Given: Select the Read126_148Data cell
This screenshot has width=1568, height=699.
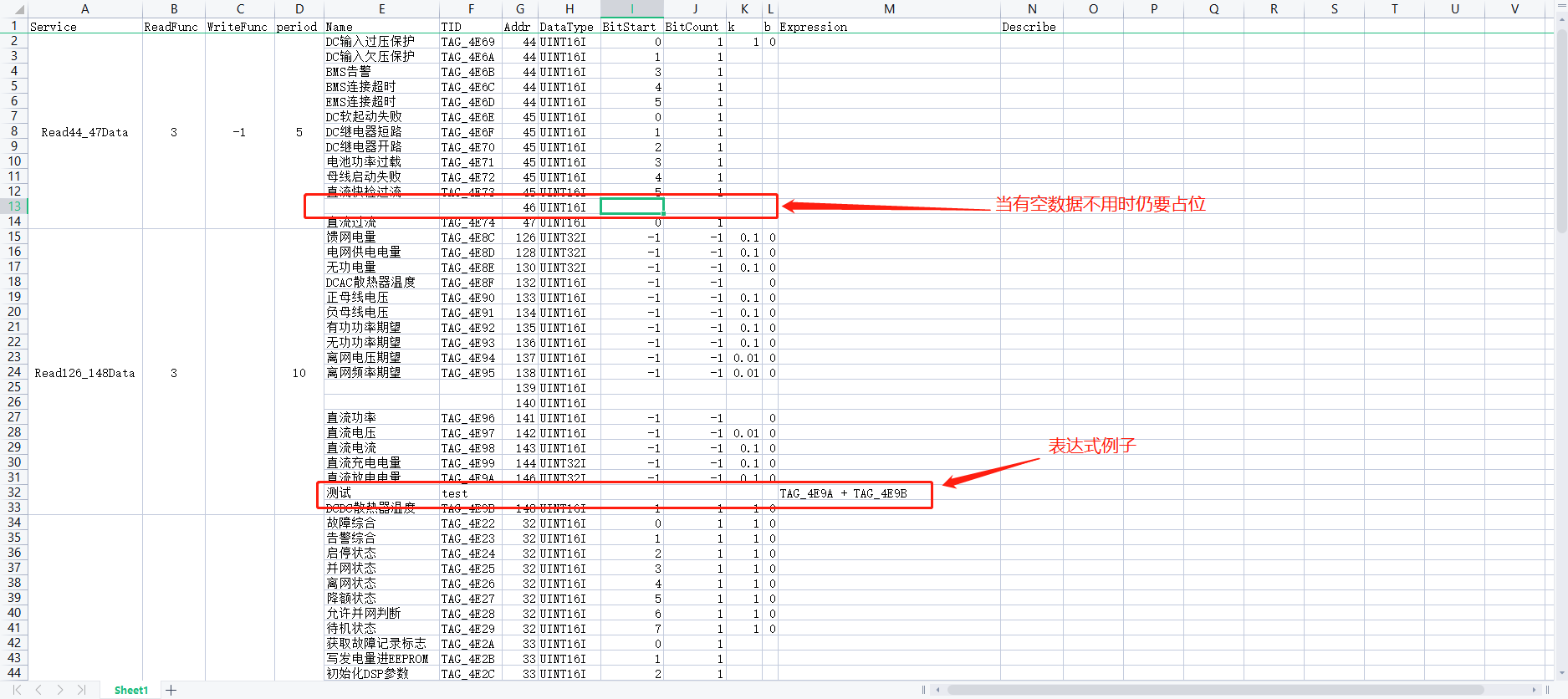Looking at the screenshot, I should pyautogui.click(x=84, y=373).
